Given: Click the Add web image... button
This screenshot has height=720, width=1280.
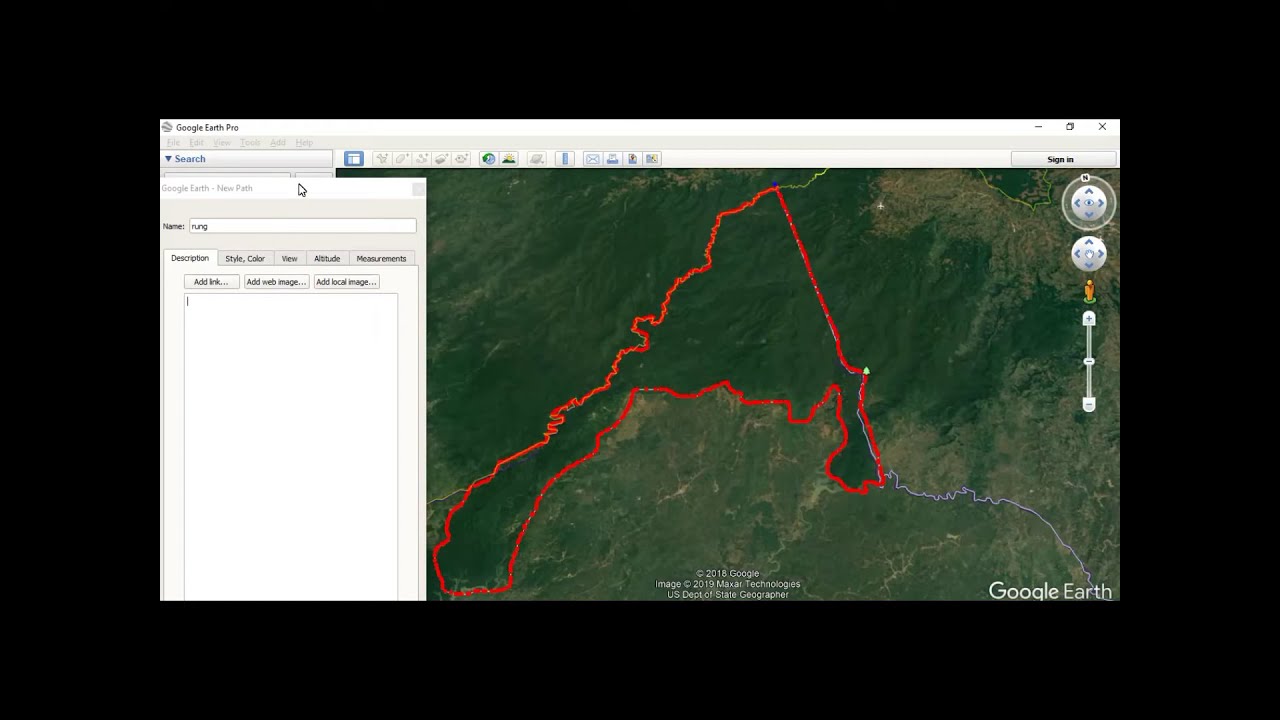Looking at the screenshot, I should pos(276,282).
